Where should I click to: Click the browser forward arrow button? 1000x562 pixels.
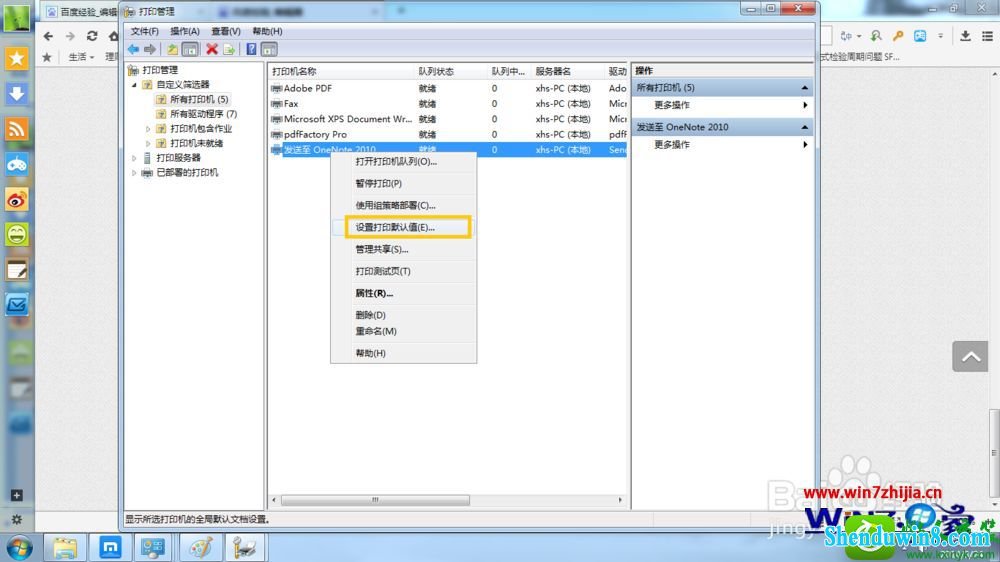pyautogui.click(x=70, y=36)
